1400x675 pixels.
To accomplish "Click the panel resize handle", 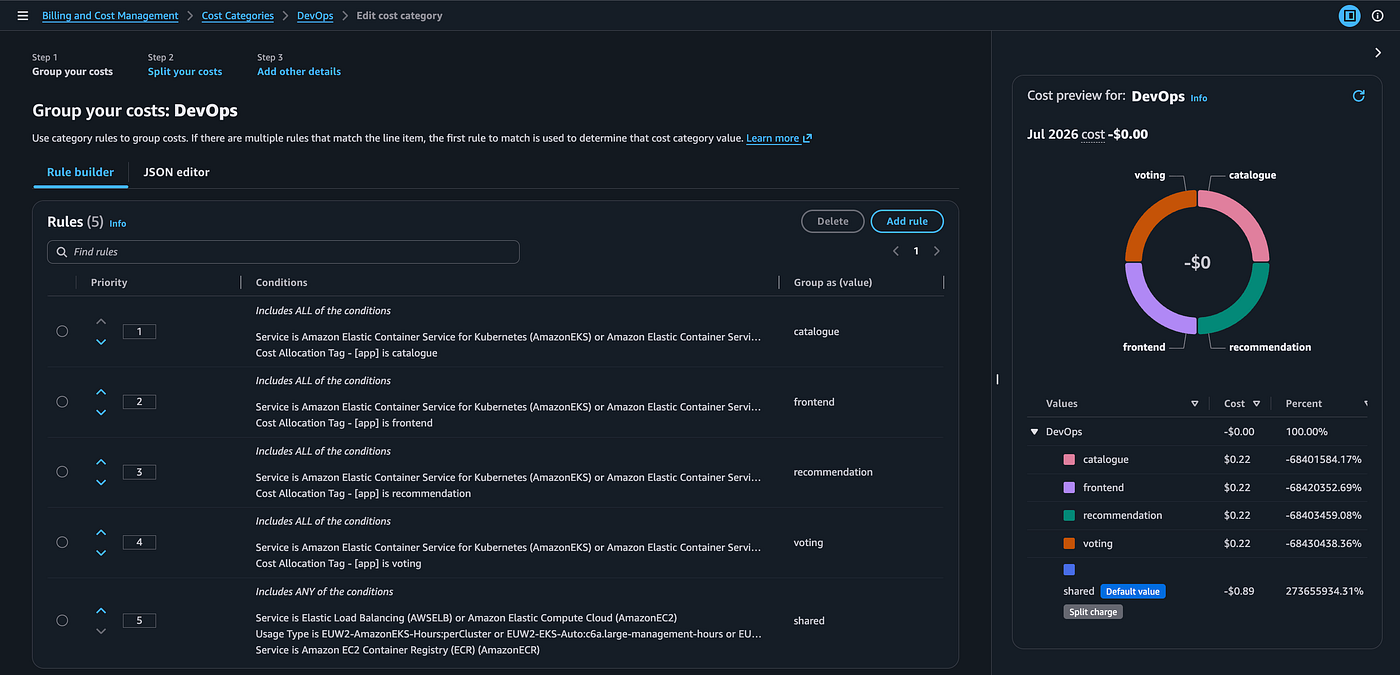I will point(997,379).
